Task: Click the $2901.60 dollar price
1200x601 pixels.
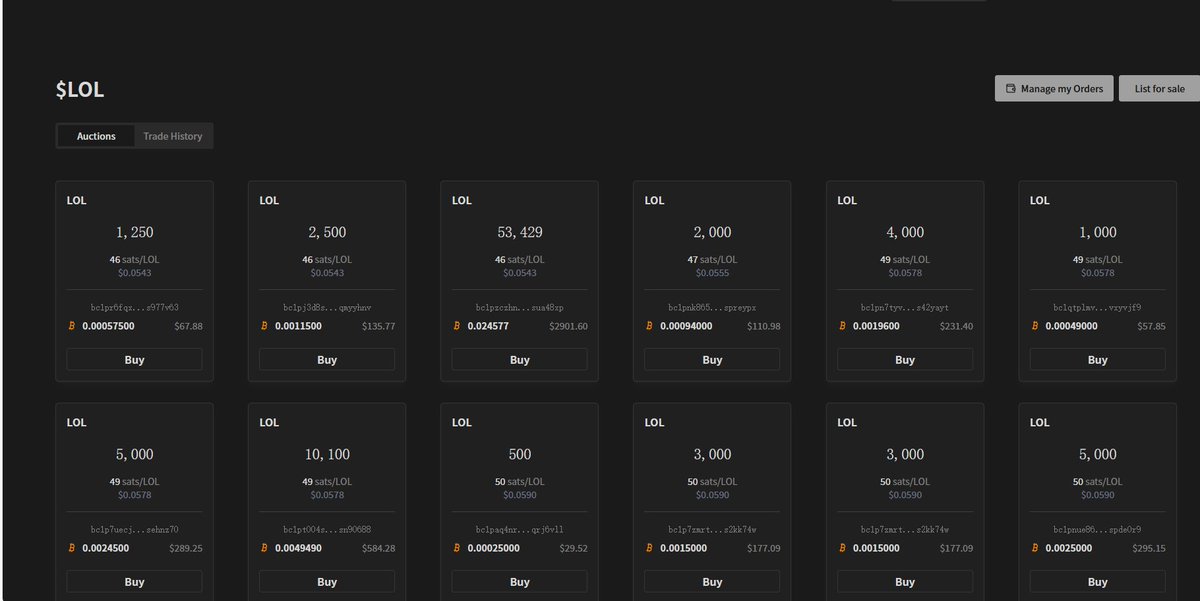Action: 568,326
